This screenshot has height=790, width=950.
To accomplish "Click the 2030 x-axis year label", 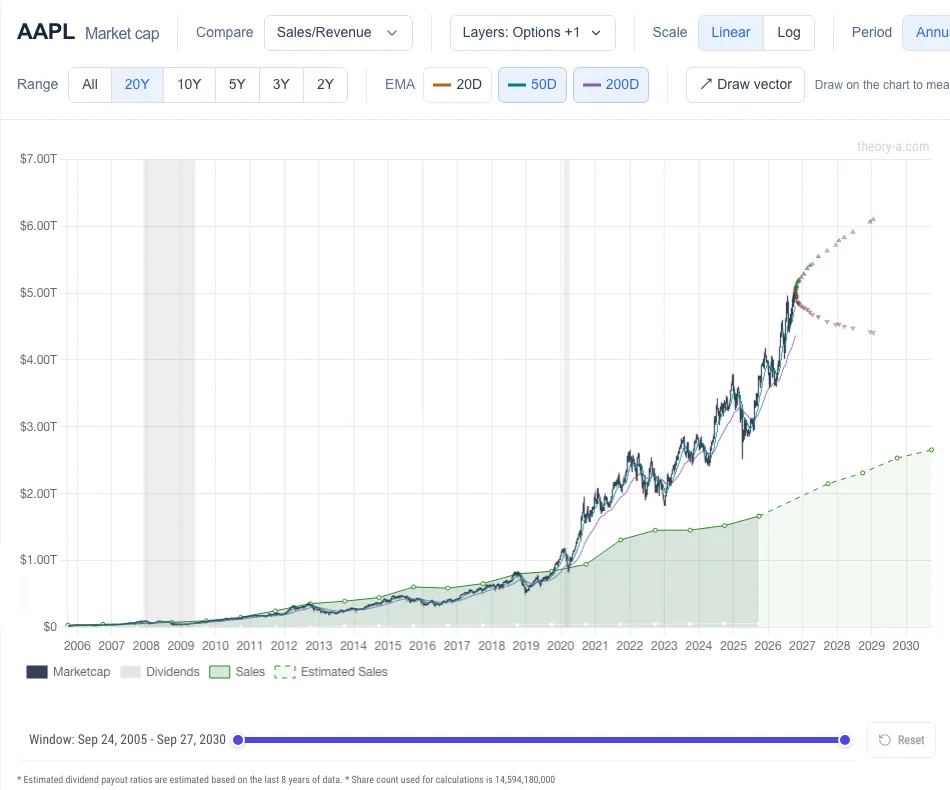I will click(x=906, y=646).
